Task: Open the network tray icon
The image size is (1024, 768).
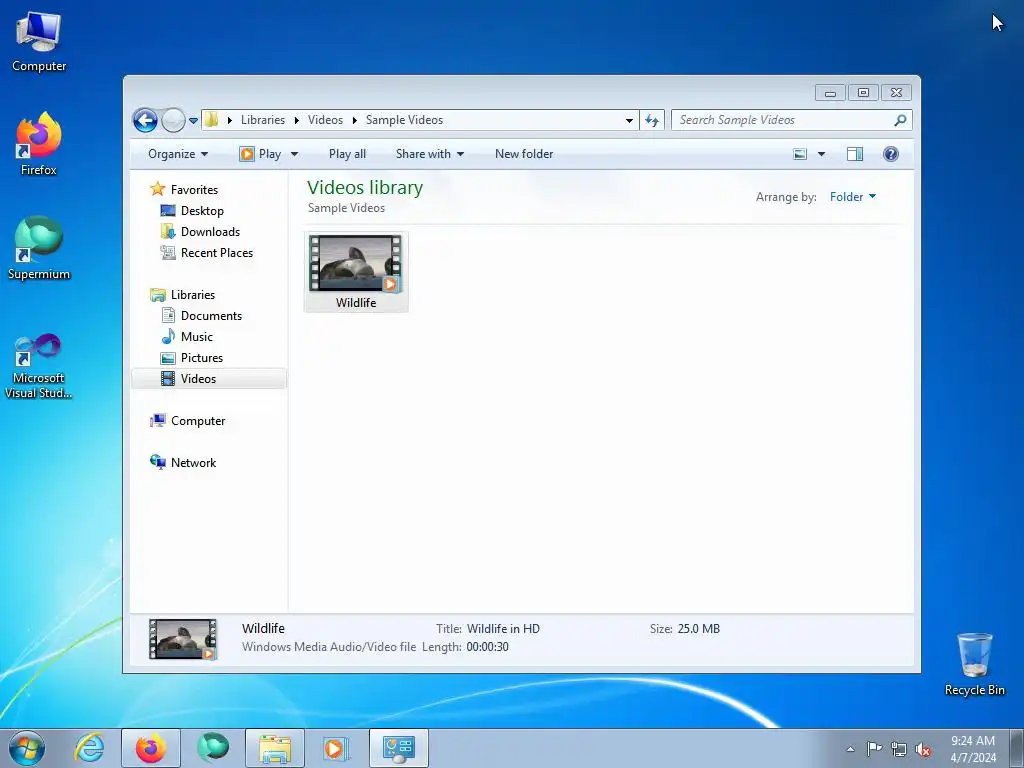Action: coord(899,750)
